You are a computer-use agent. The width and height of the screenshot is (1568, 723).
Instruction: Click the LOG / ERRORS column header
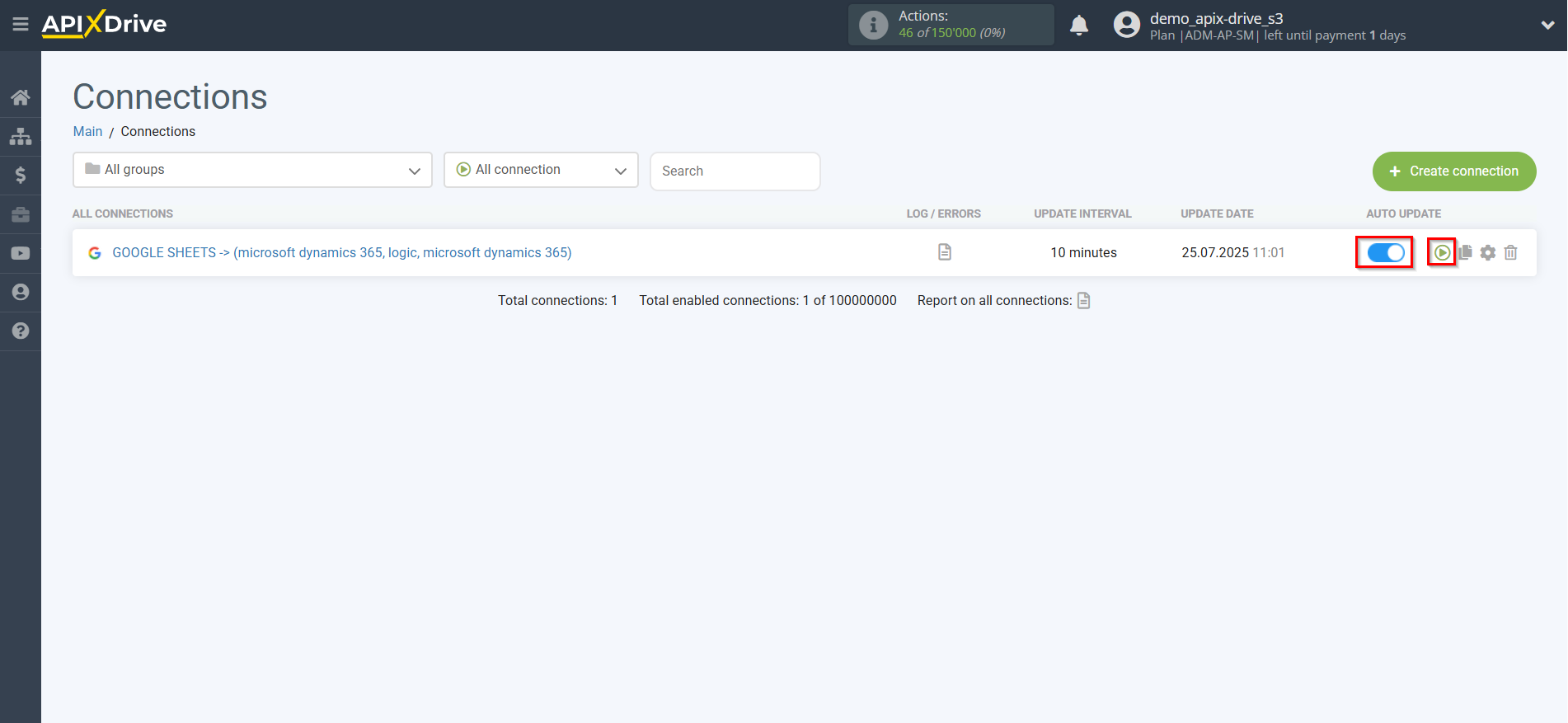(944, 214)
